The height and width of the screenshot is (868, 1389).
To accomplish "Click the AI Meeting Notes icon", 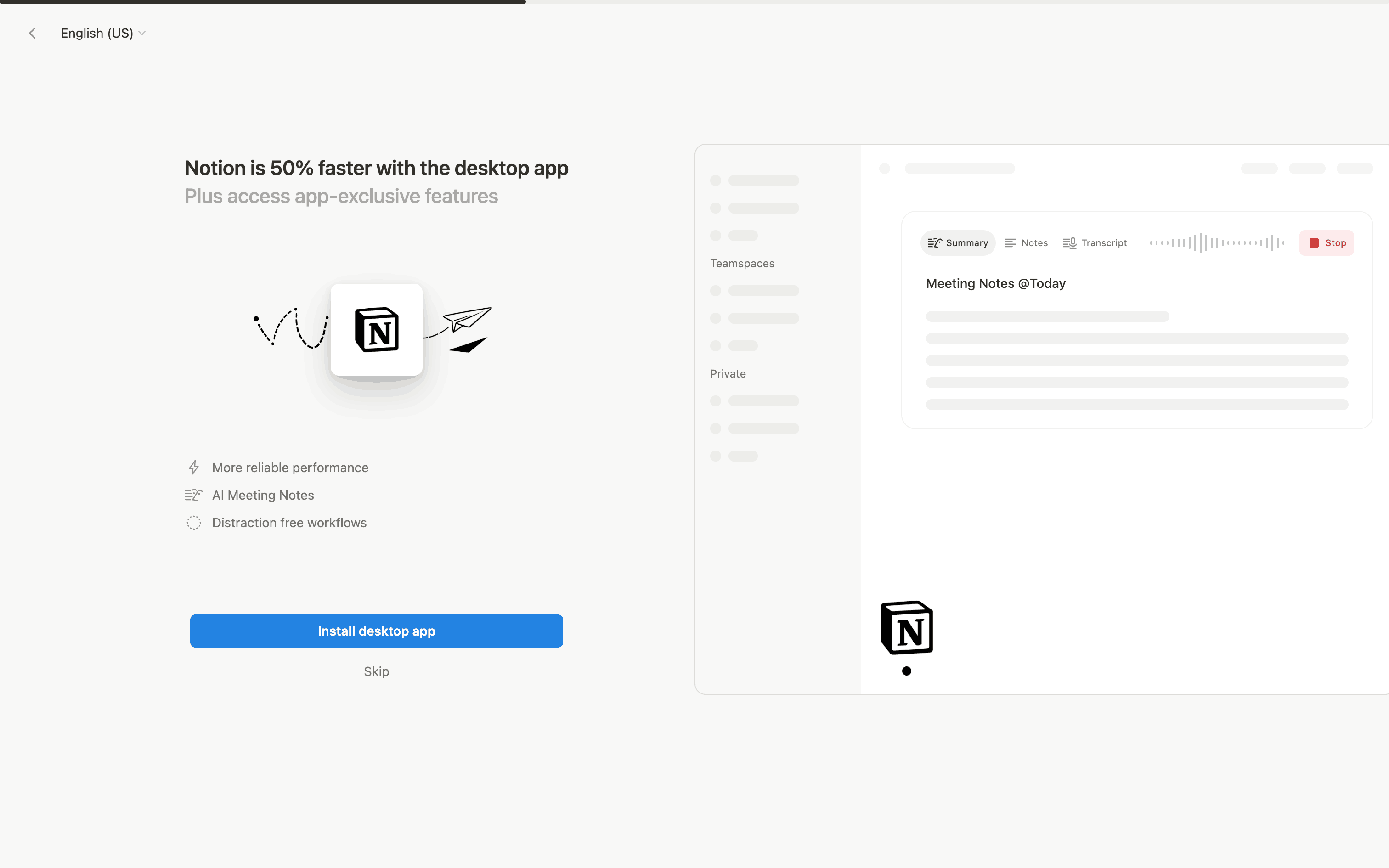I will pyautogui.click(x=193, y=495).
